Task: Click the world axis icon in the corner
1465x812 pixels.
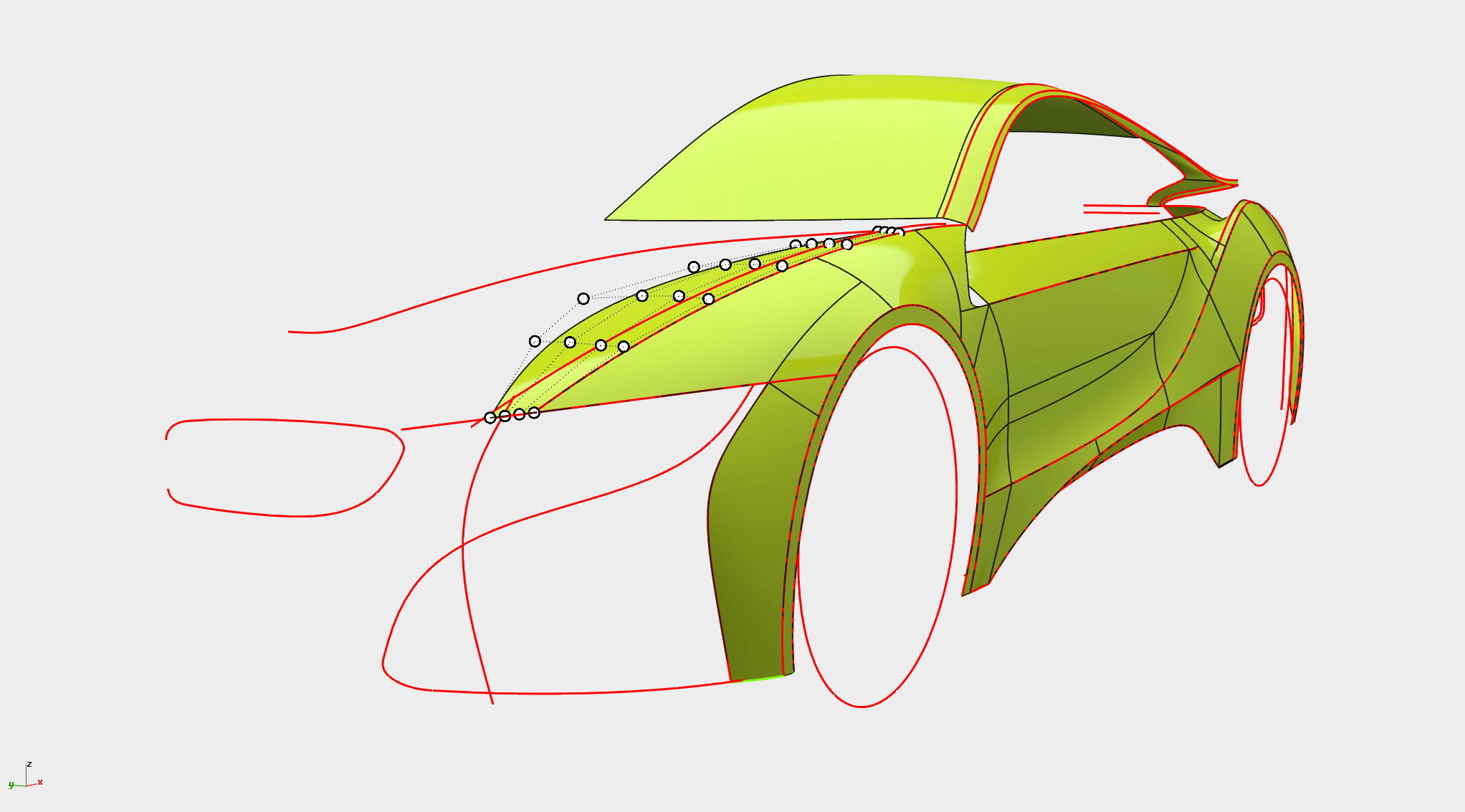Action: [x=26, y=781]
